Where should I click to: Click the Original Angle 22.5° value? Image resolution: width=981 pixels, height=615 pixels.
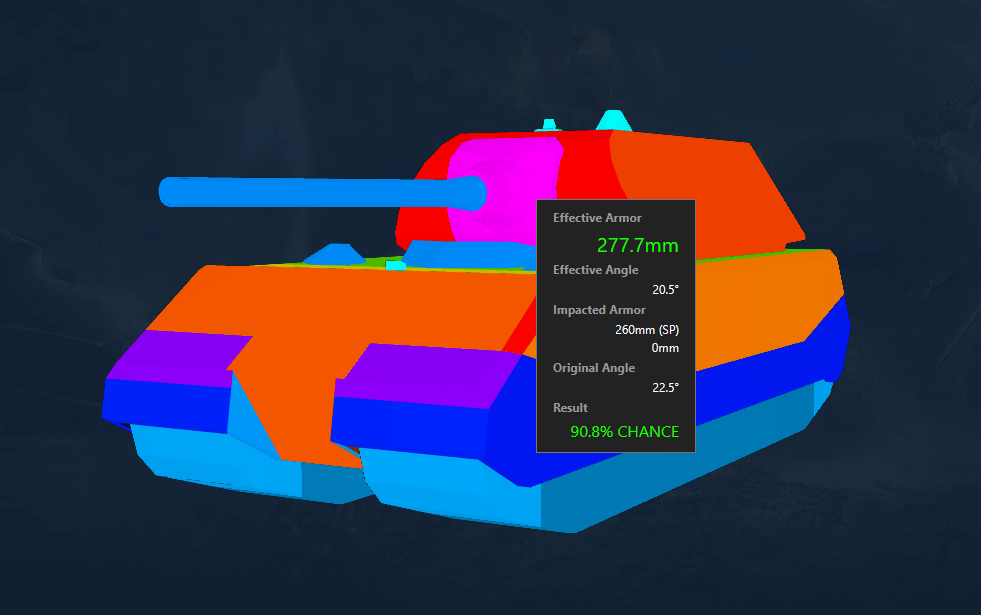(x=665, y=387)
